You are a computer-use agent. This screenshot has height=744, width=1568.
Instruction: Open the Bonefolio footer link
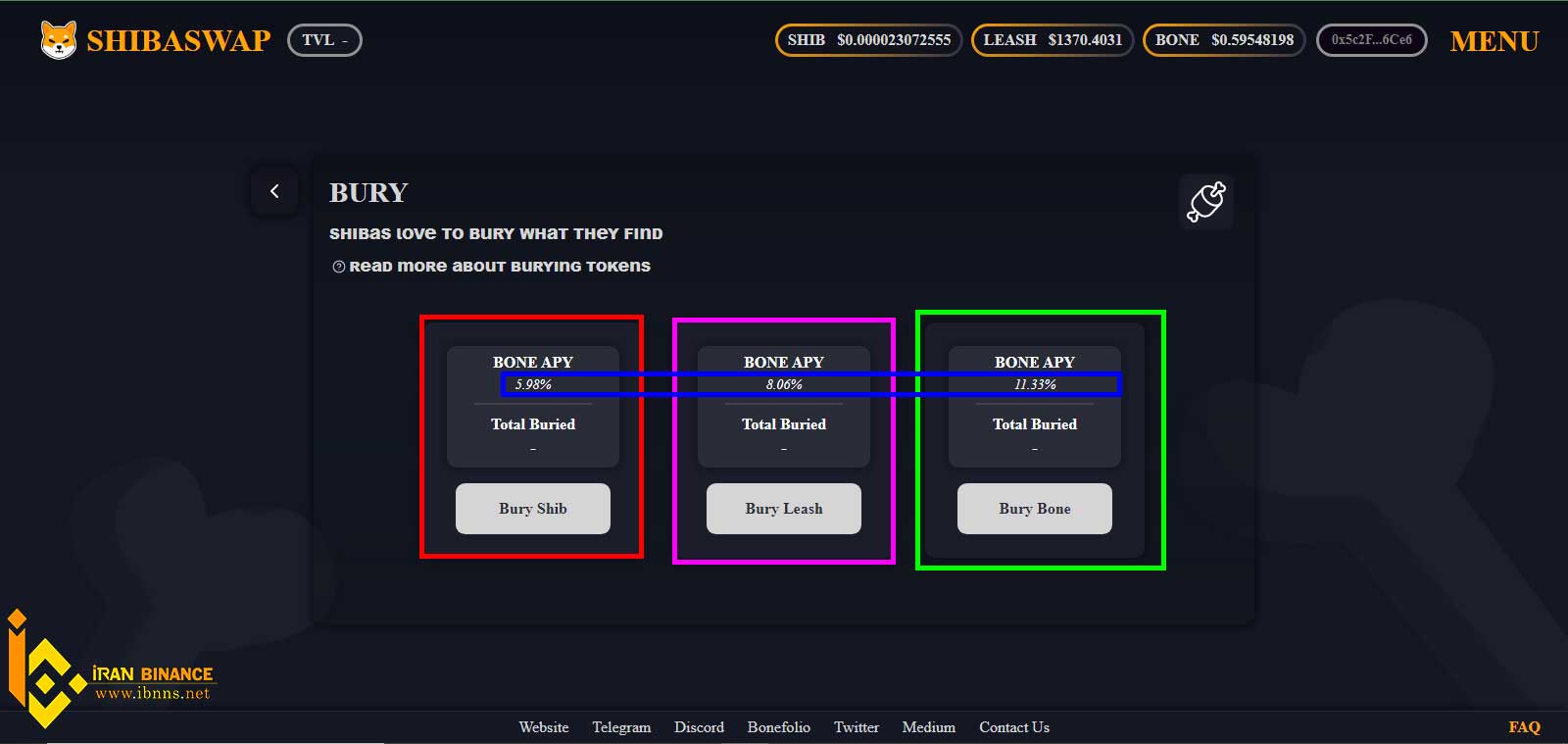779,727
